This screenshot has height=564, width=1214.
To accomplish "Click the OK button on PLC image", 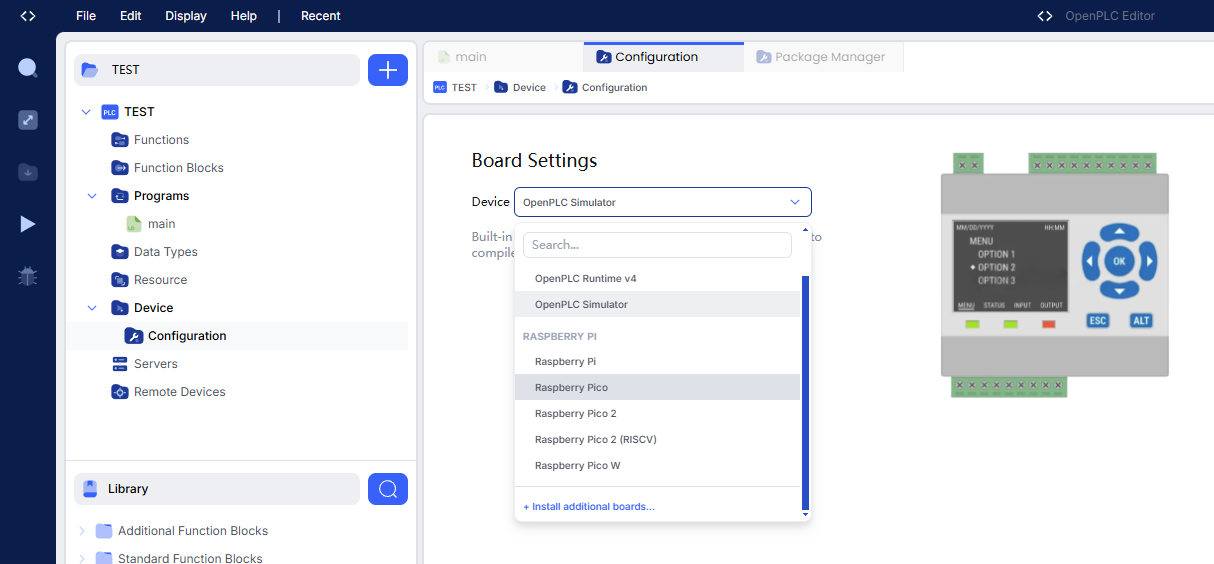I will (1119, 261).
